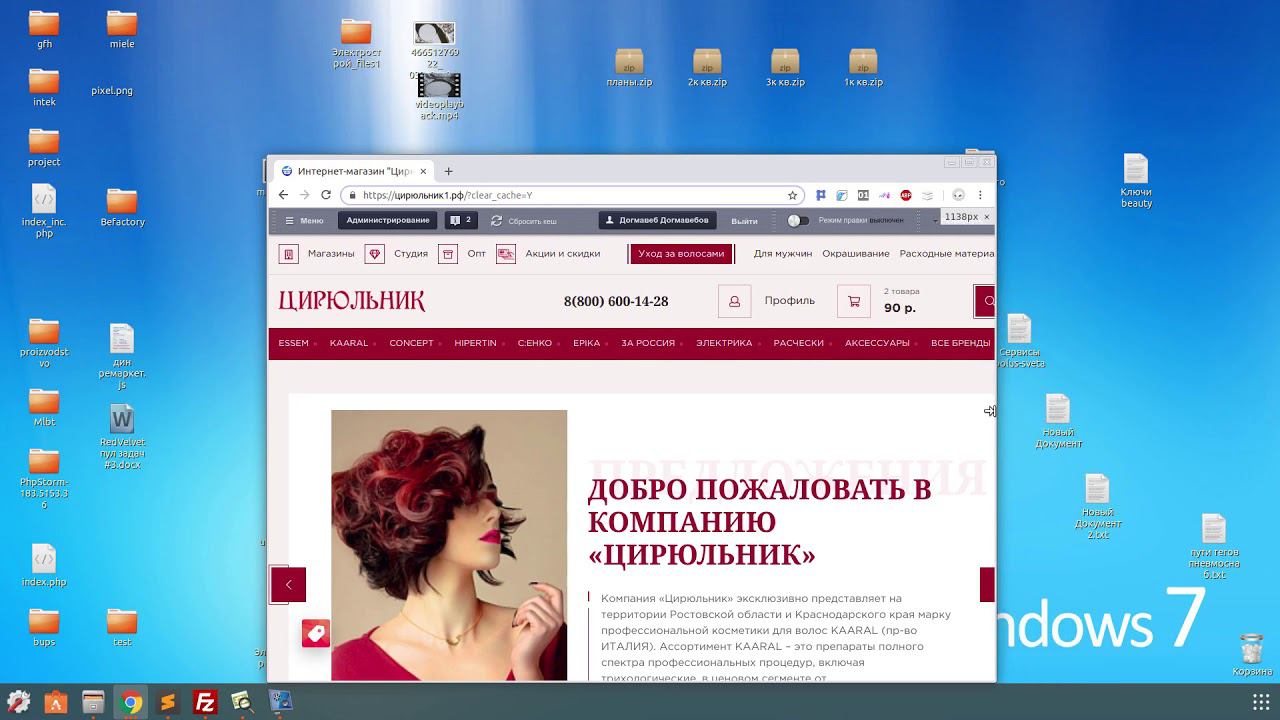
Task: Open the AdBlock Plus extension icon
Action: (905, 195)
